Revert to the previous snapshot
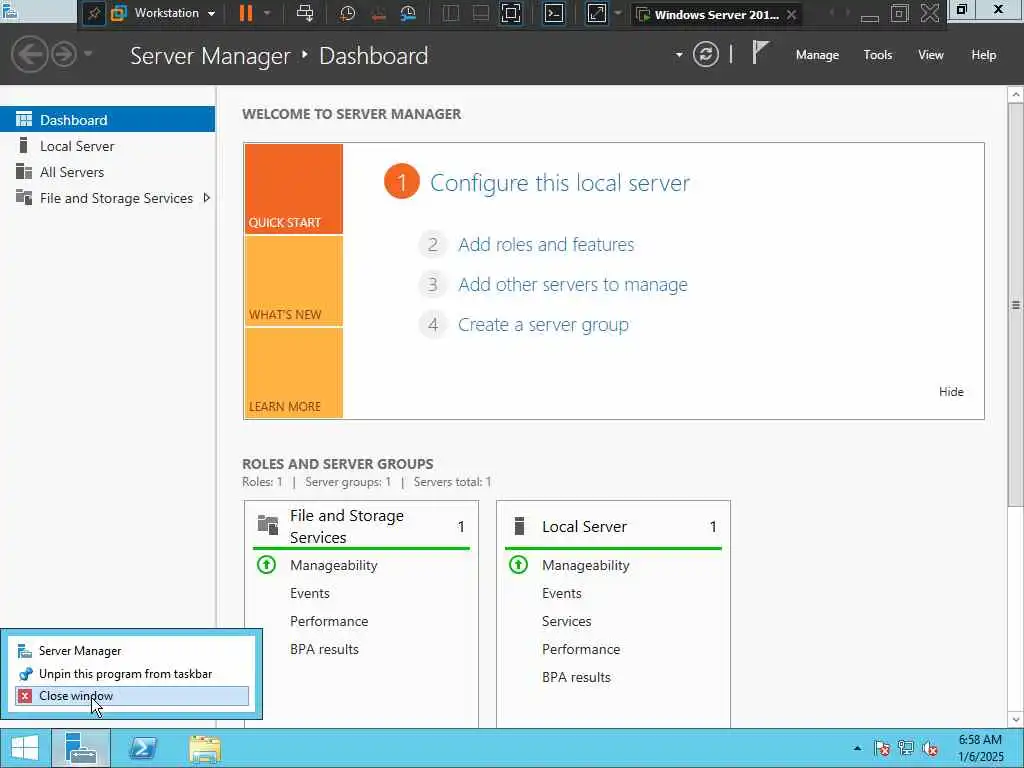Image resolution: width=1024 pixels, height=768 pixels. (x=378, y=13)
